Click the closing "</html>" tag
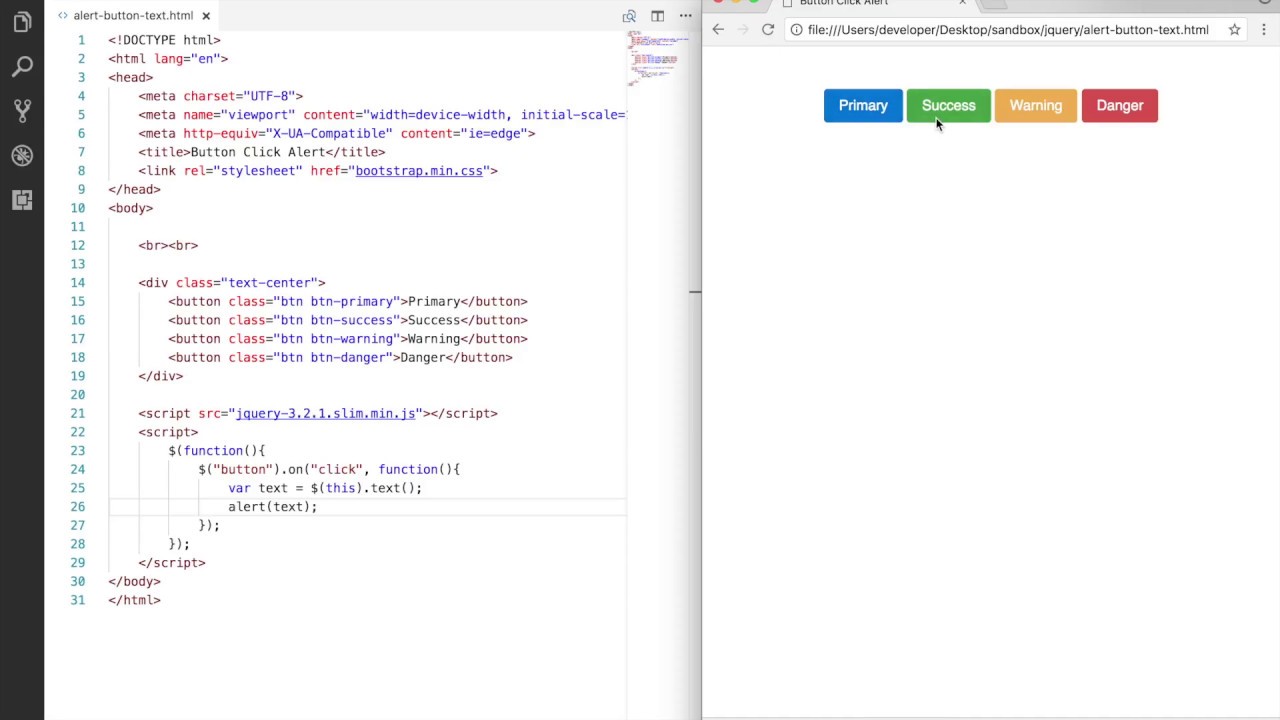The image size is (1280, 720). 134,600
